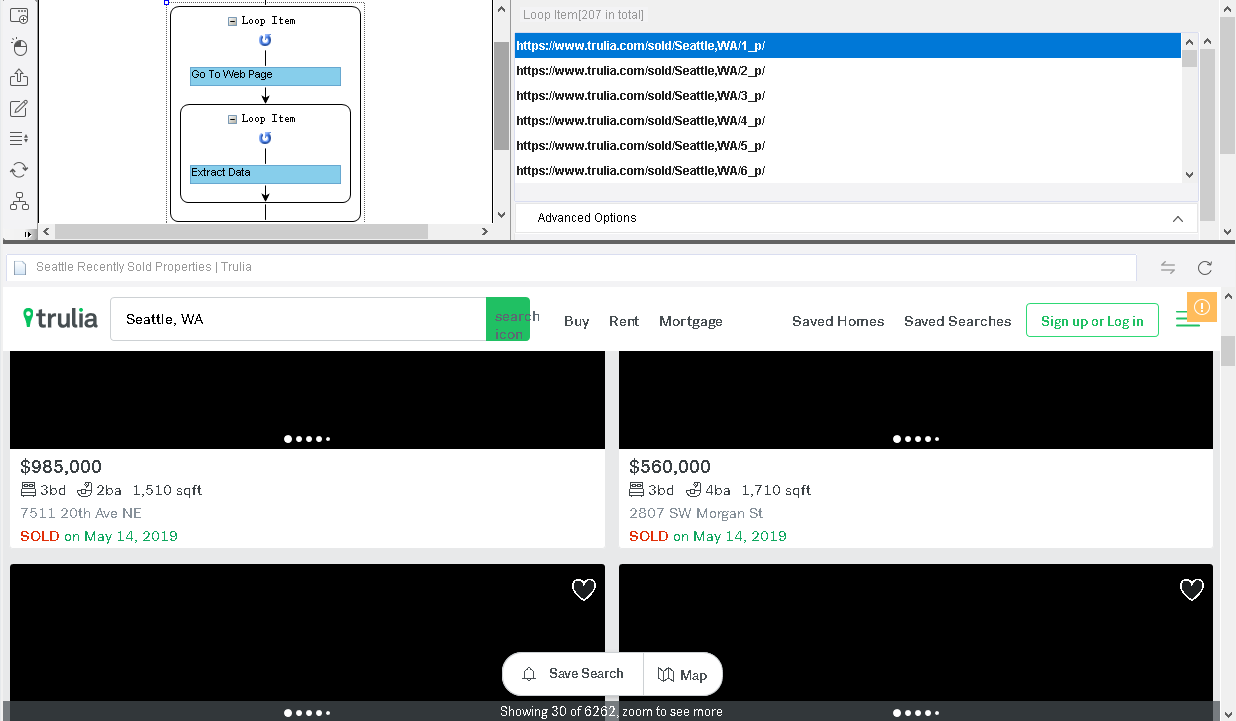Select URL ending in 2_p/
Image resolution: width=1236 pixels, height=721 pixels.
click(x=848, y=71)
